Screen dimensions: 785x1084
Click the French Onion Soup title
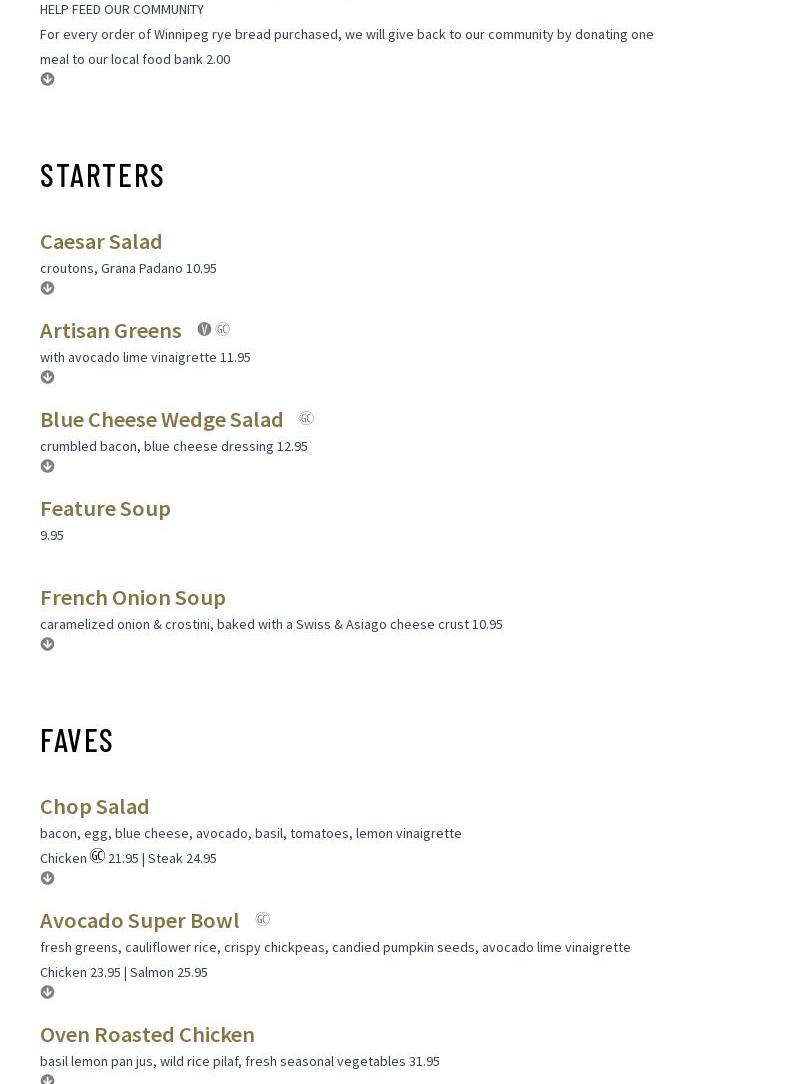pyautogui.click(x=132, y=597)
